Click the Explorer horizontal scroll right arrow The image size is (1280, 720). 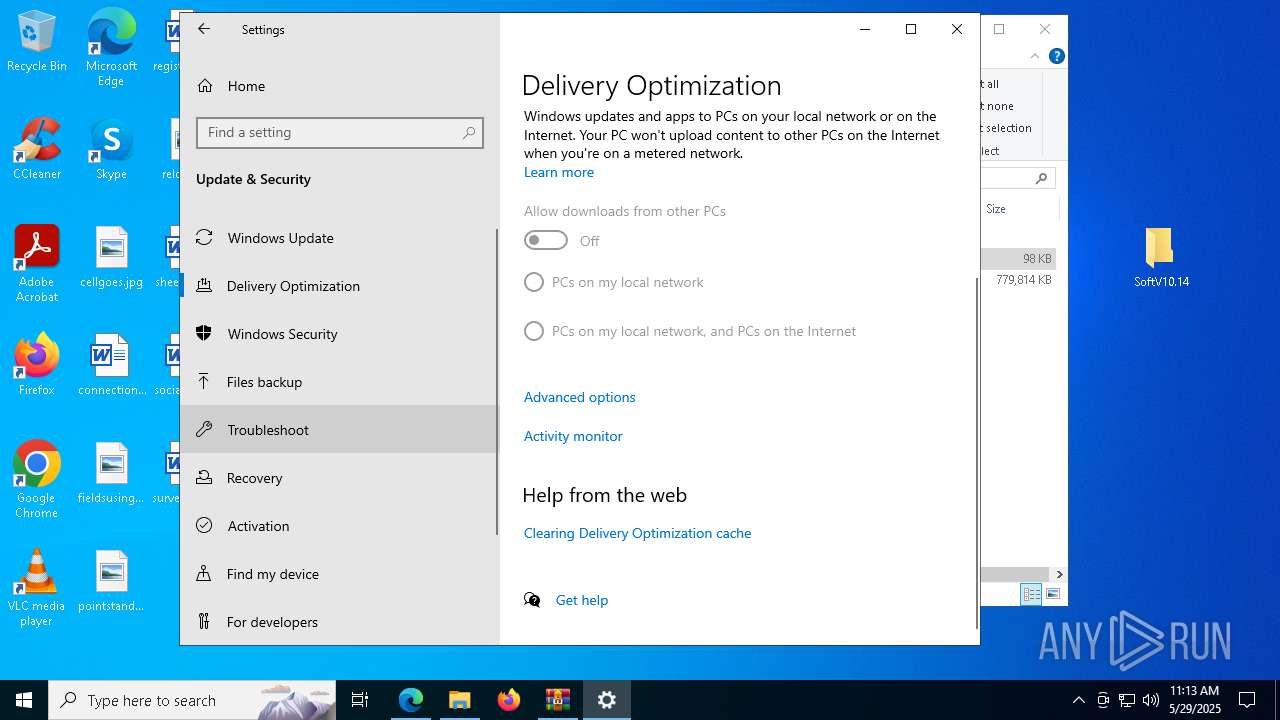click(1059, 574)
